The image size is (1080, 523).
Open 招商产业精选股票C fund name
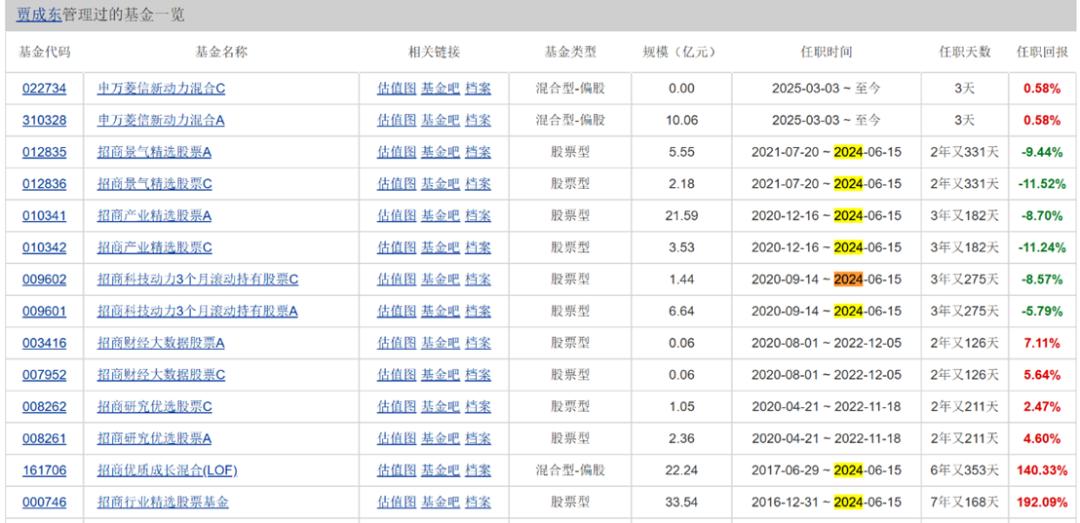(x=154, y=247)
